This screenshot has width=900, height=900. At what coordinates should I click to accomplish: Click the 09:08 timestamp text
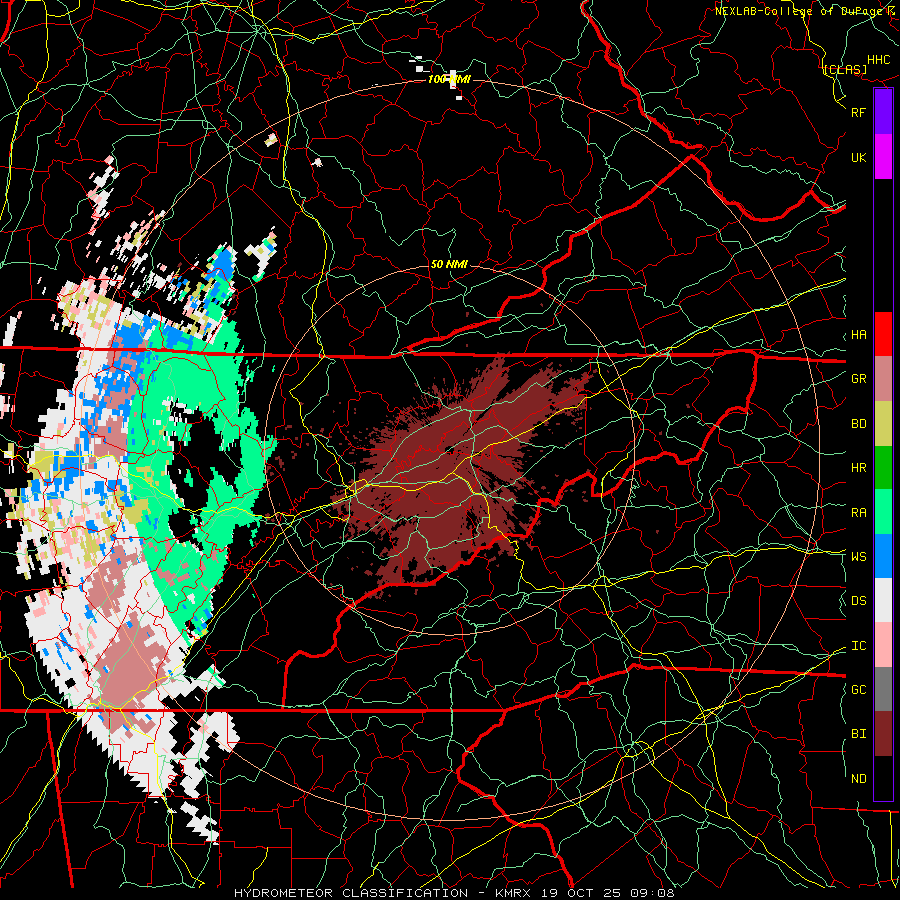pos(655,893)
